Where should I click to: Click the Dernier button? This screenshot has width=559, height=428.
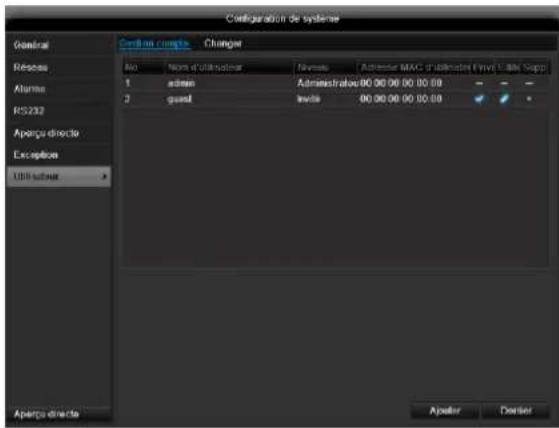pyautogui.click(x=516, y=411)
